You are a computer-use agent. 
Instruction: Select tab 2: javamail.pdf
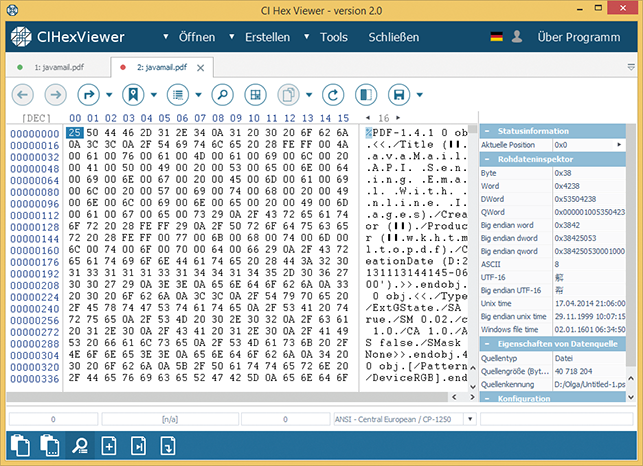(x=162, y=67)
